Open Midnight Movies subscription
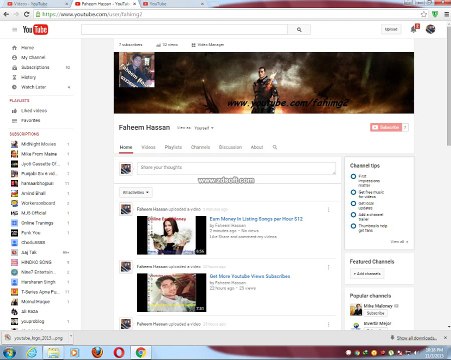This screenshot has width=451, height=360. [x=39, y=144]
